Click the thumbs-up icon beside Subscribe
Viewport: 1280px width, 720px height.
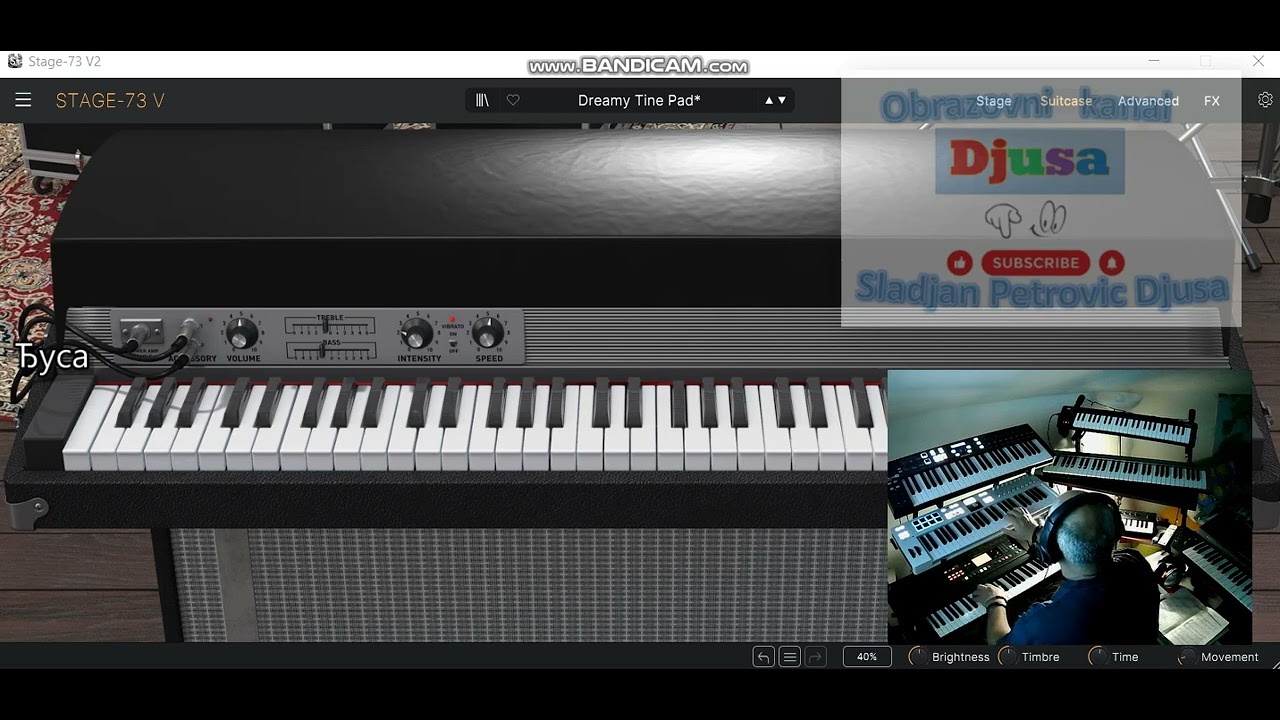click(x=960, y=263)
